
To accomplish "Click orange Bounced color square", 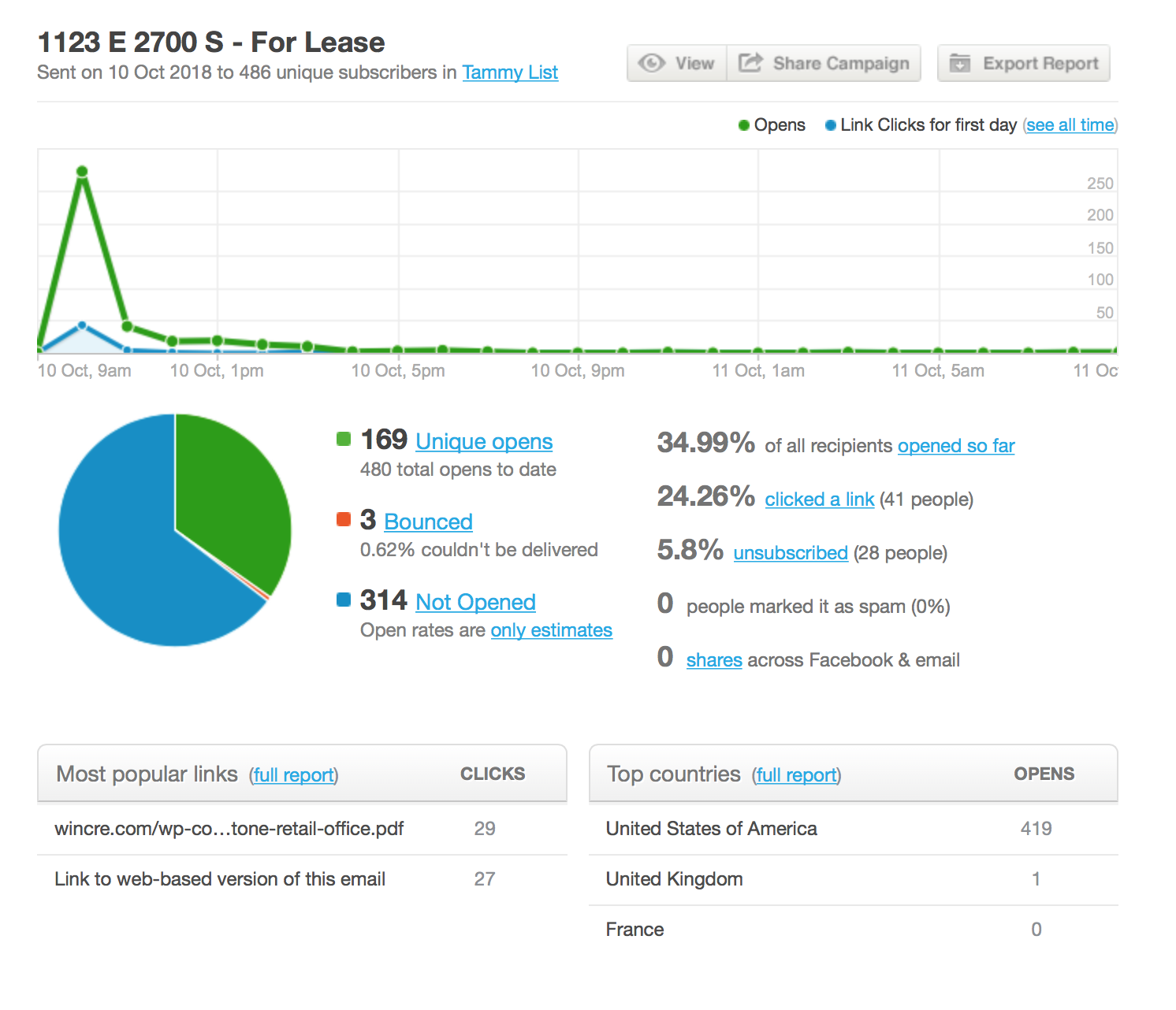I will pyautogui.click(x=344, y=519).
